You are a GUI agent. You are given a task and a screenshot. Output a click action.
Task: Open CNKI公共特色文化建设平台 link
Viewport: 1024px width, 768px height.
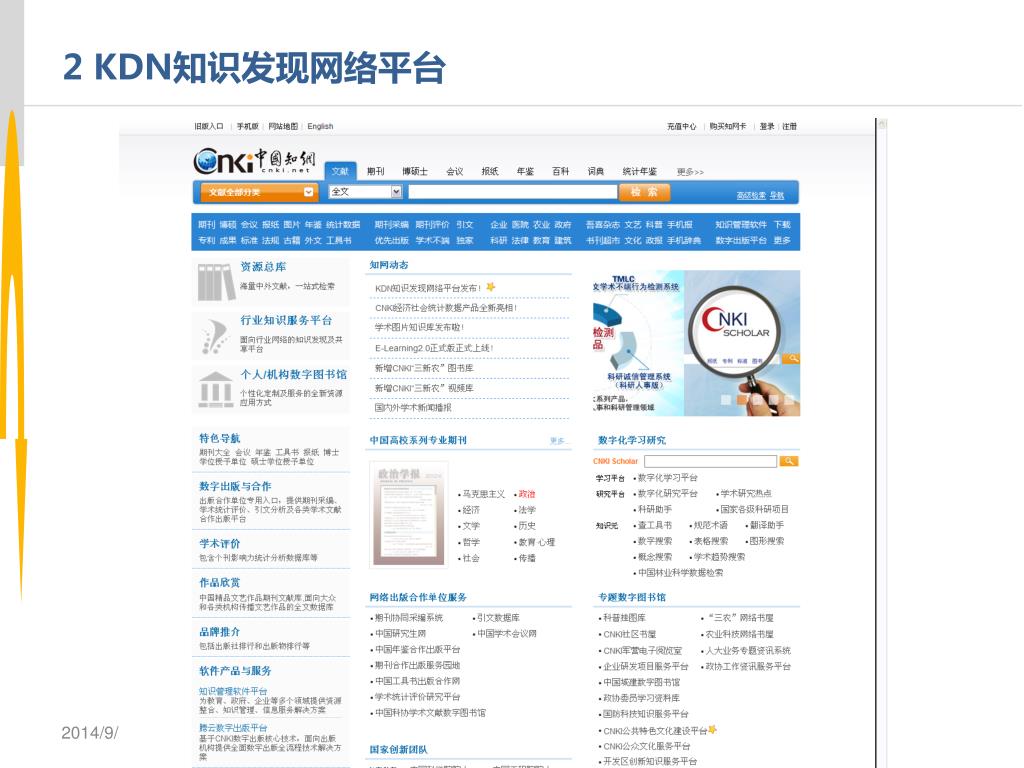[655, 731]
